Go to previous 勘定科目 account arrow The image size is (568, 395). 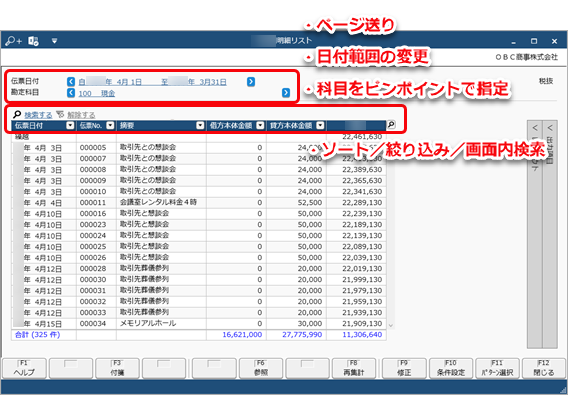click(71, 93)
